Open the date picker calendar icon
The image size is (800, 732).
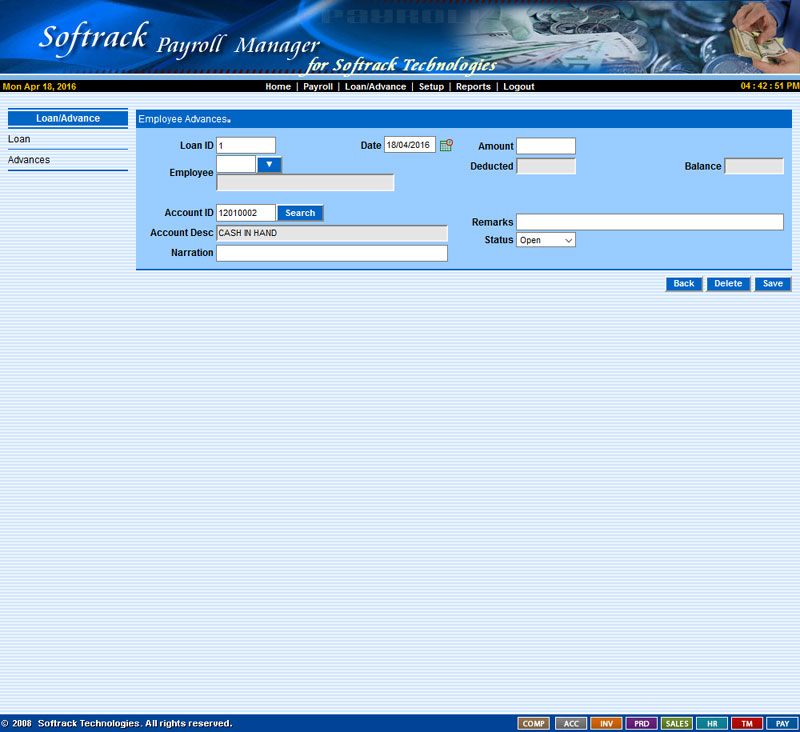point(446,145)
